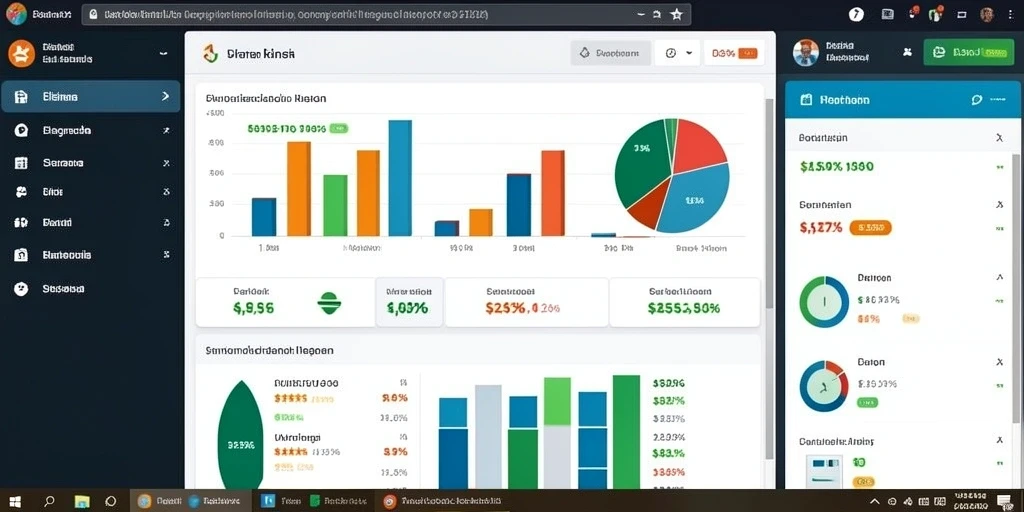Click the blue slice of the pie chart

697,199
